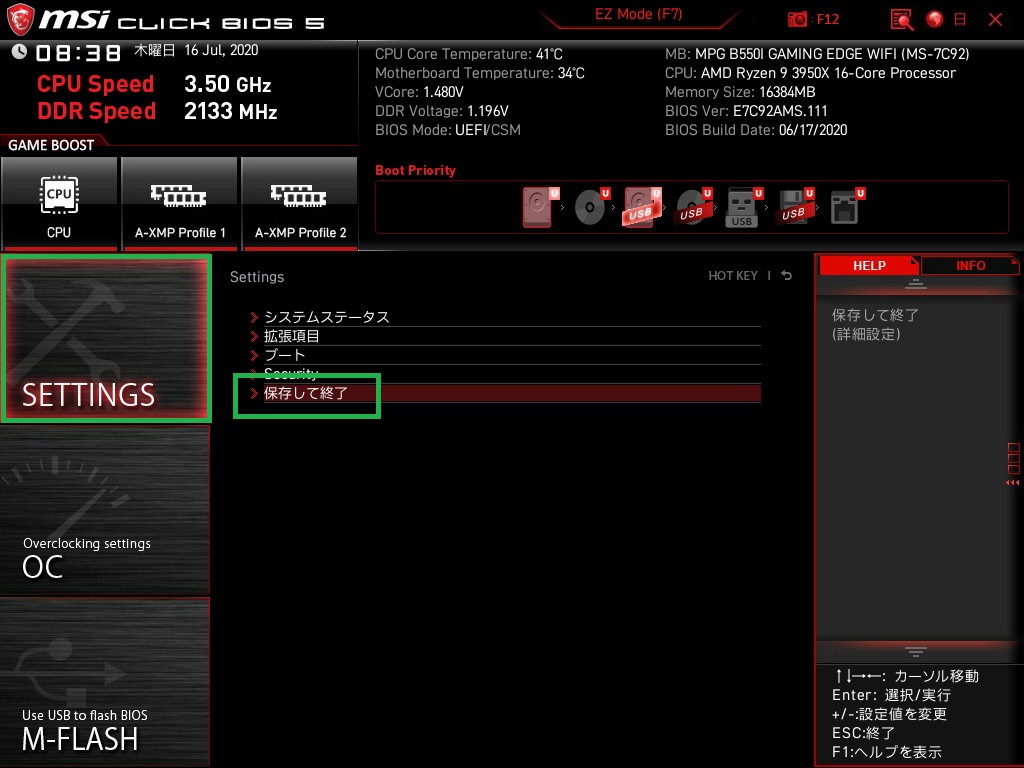Click the CPU Speed 3.50 GHz value
The height and width of the screenshot is (768, 1024).
(x=227, y=84)
